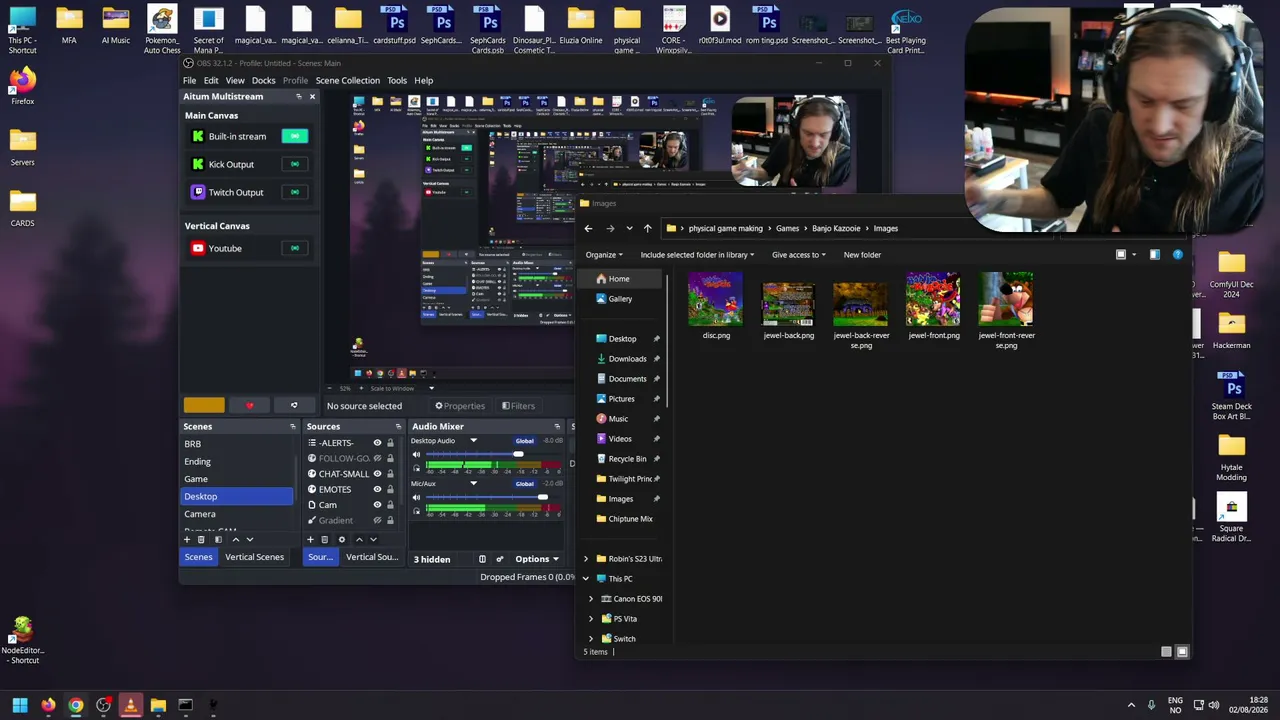The height and width of the screenshot is (720, 1280).
Task: Open the Desktop Audio dropdown arrow
Action: click(473, 441)
